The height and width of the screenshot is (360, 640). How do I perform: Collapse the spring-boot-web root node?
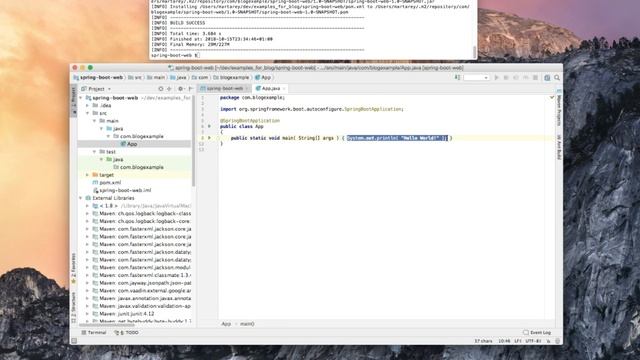tap(81, 98)
